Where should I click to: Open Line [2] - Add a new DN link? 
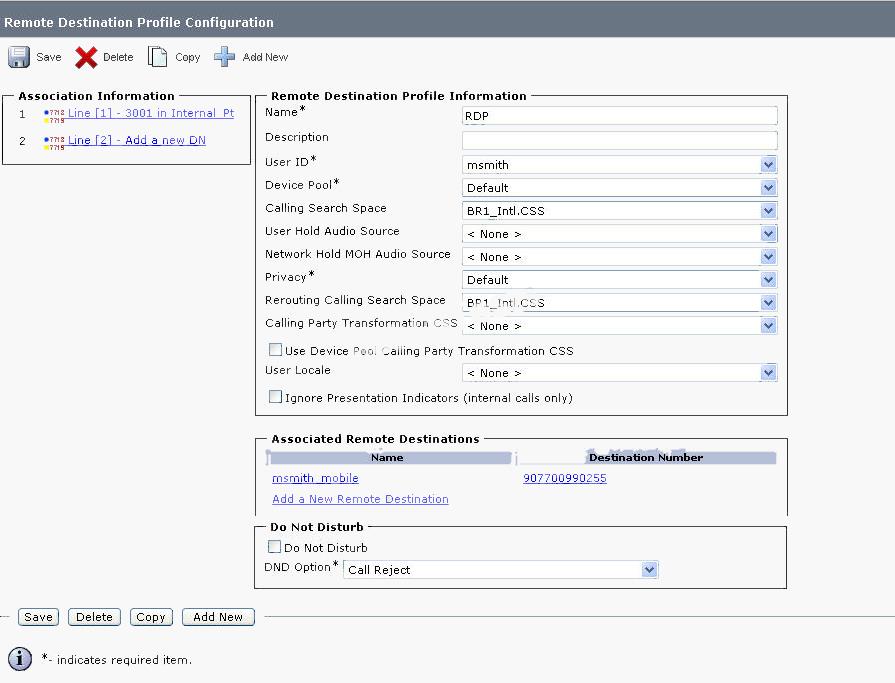click(x=136, y=140)
